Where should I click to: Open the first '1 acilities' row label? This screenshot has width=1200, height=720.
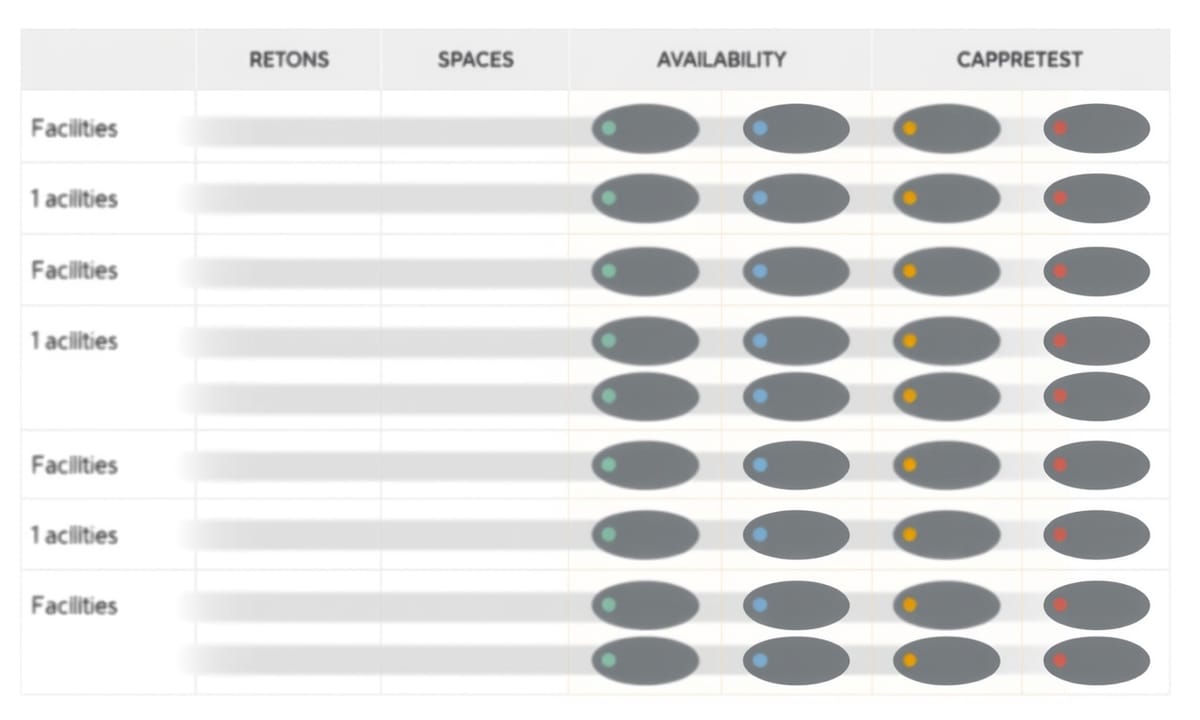(x=74, y=198)
